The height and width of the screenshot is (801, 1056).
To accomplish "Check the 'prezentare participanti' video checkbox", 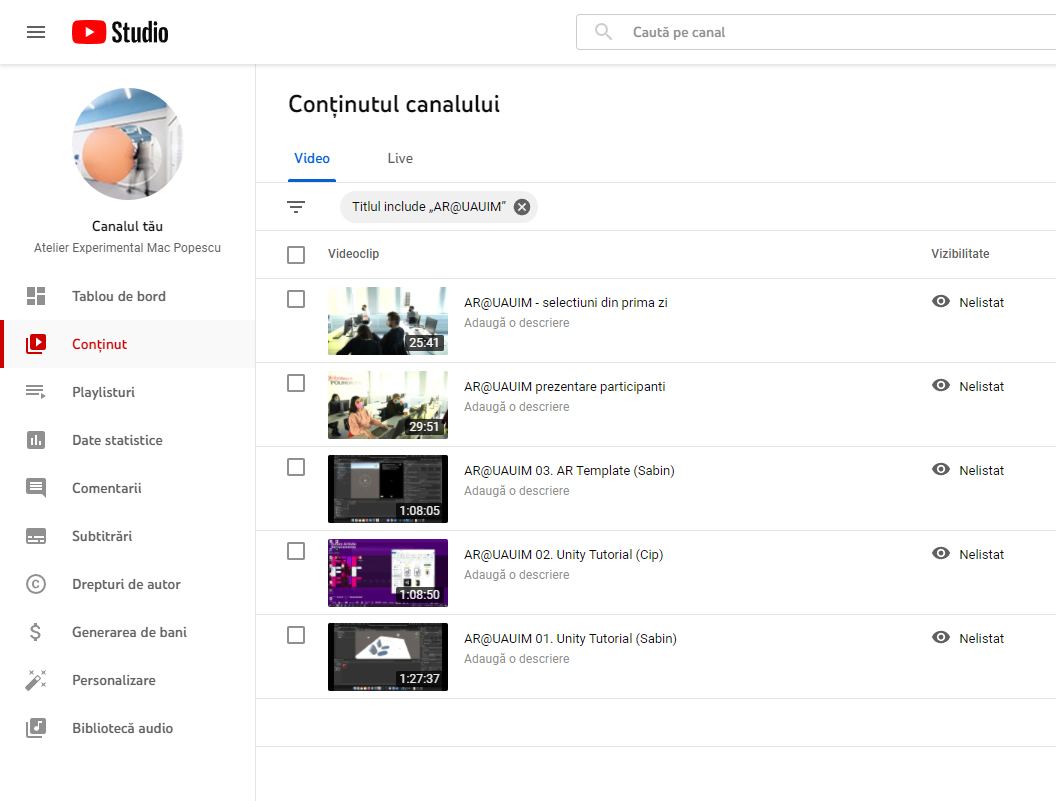I will click(x=296, y=383).
